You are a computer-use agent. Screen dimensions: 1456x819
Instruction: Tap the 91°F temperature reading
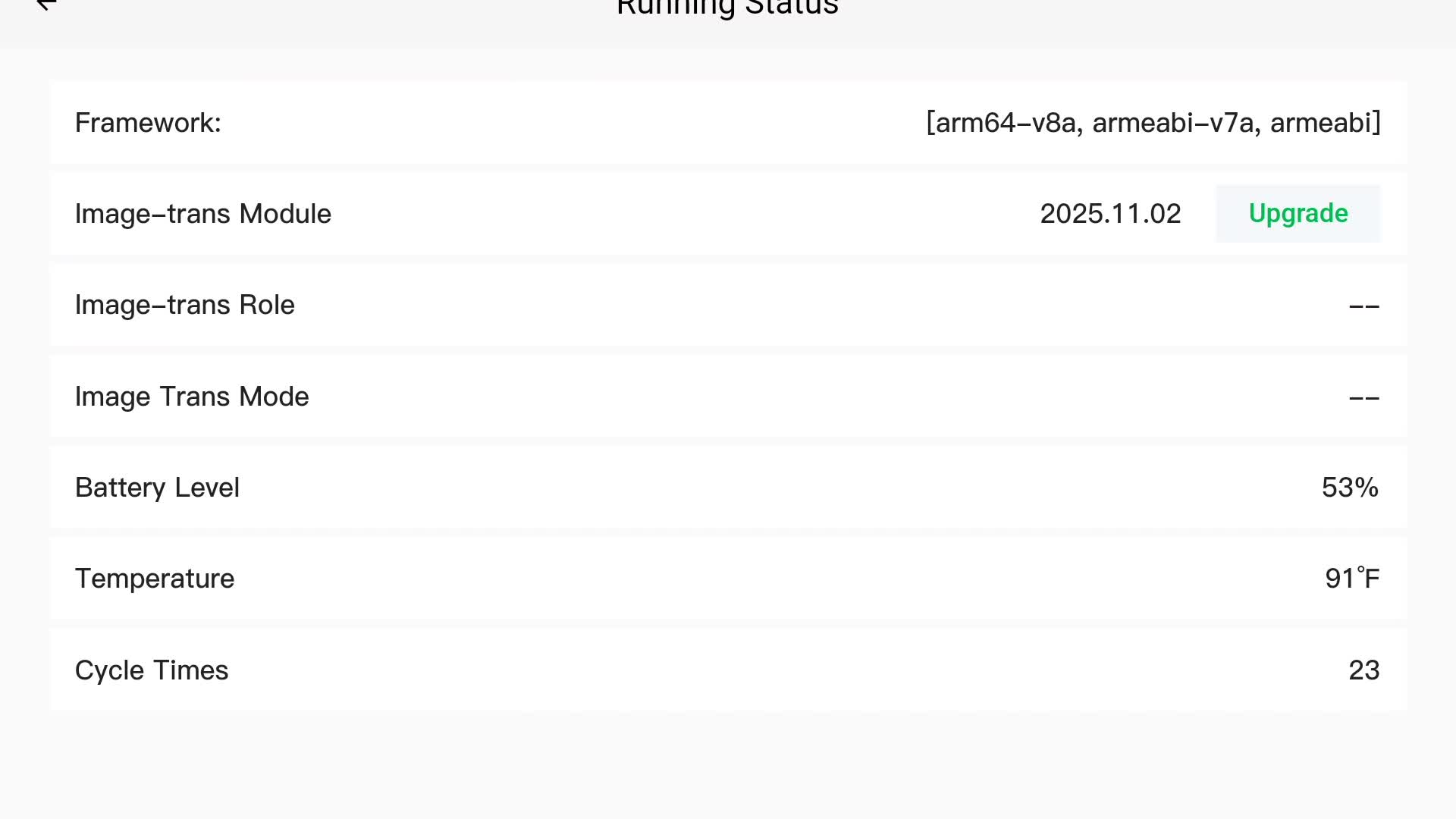pyautogui.click(x=1352, y=579)
